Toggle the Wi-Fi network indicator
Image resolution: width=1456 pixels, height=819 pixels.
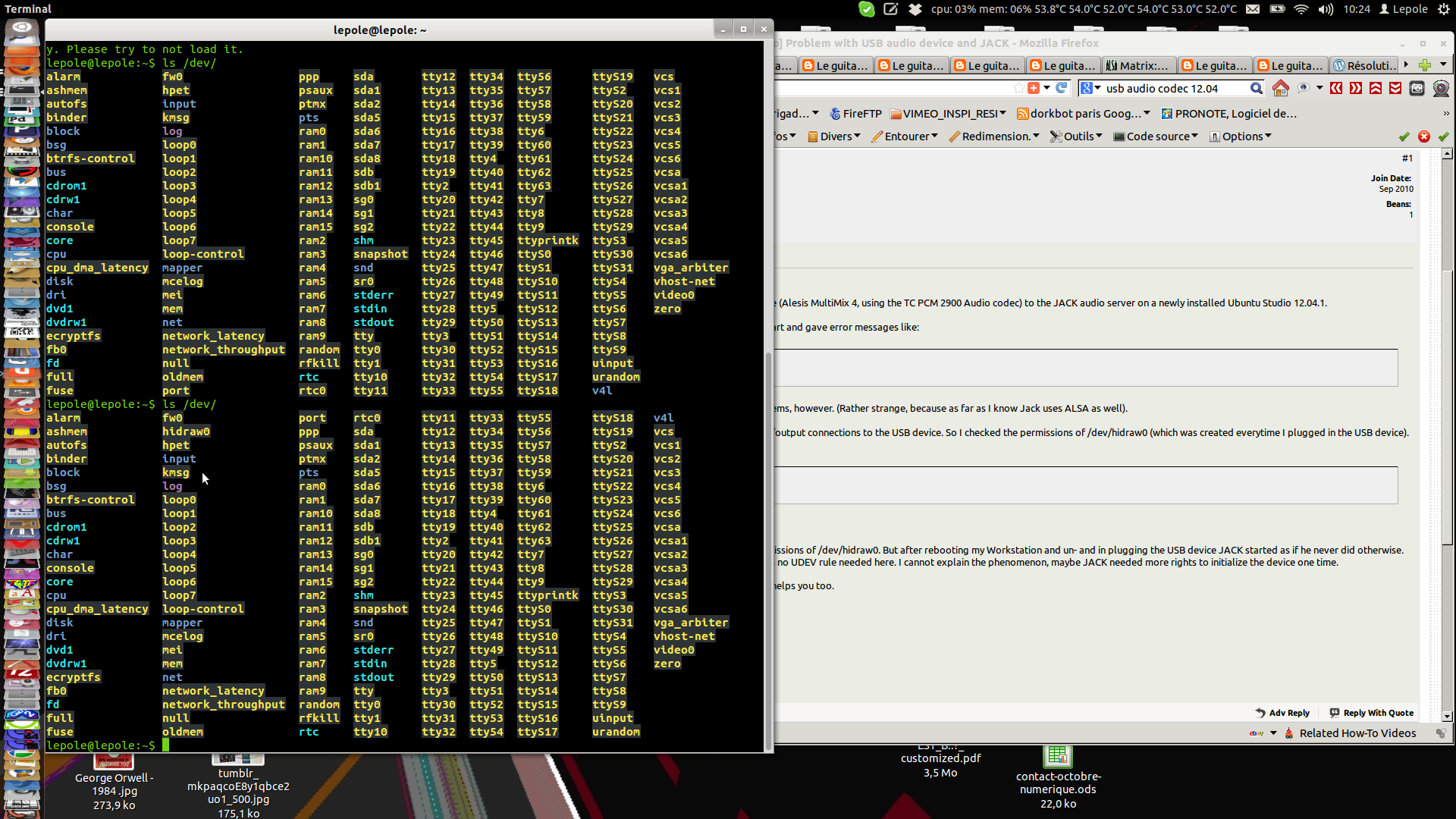[1301, 9]
